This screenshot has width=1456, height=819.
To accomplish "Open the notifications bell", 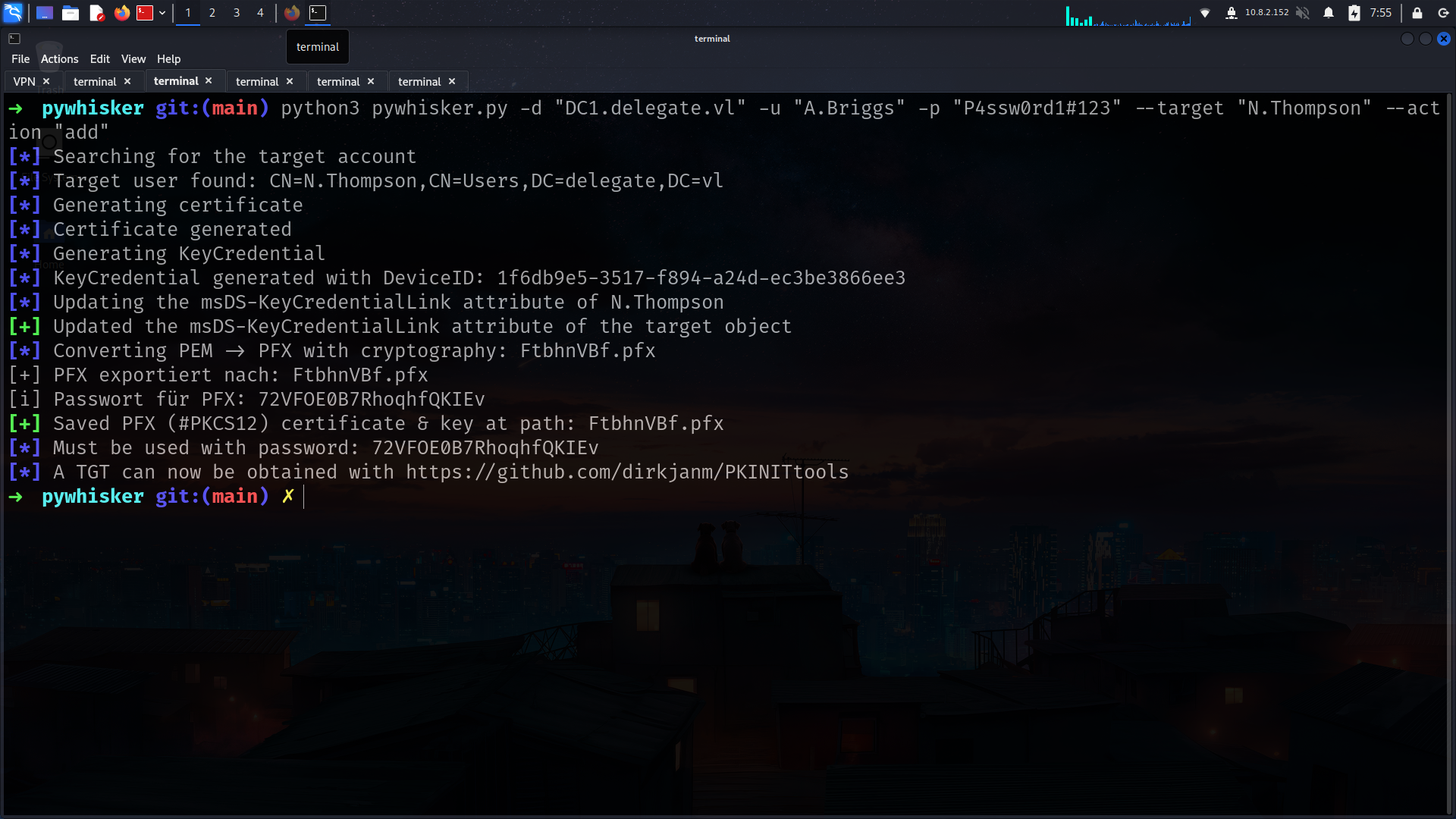I will (1329, 13).
